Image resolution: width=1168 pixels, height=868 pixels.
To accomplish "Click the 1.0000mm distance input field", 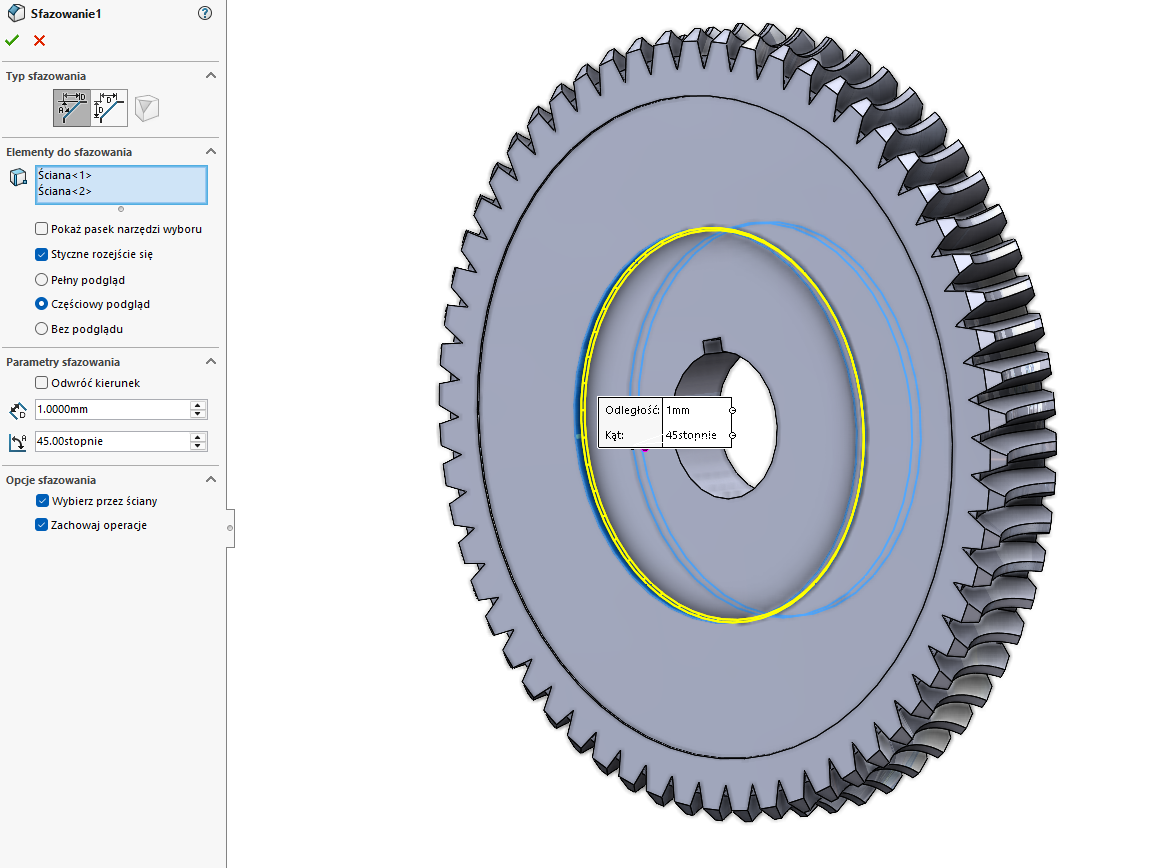I will [112, 409].
